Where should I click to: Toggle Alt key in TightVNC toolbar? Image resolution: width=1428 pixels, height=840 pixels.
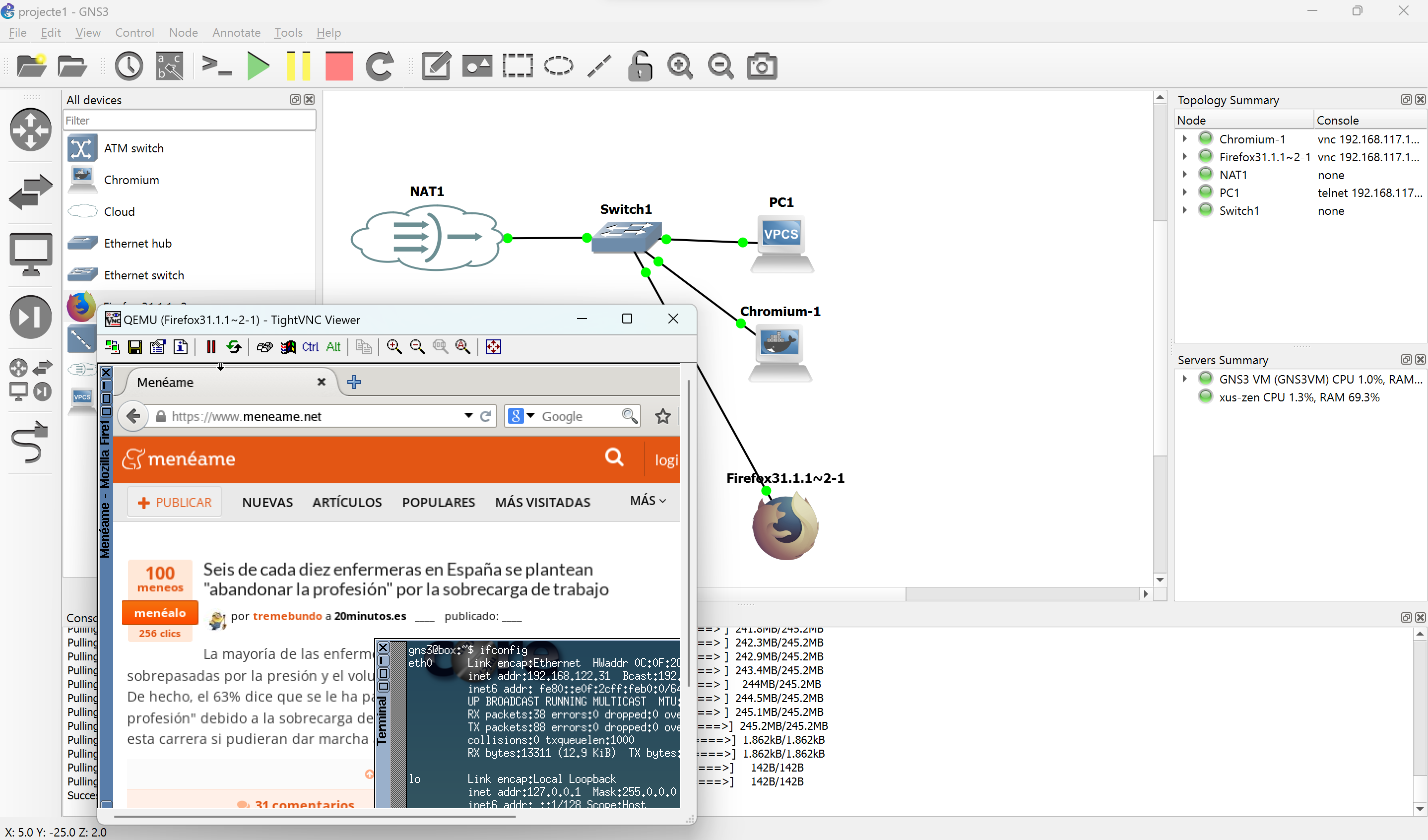pos(333,347)
